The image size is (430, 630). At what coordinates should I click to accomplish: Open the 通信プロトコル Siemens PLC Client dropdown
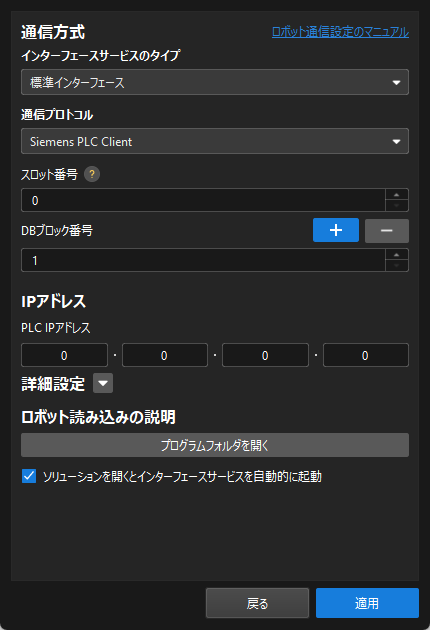pos(215,141)
